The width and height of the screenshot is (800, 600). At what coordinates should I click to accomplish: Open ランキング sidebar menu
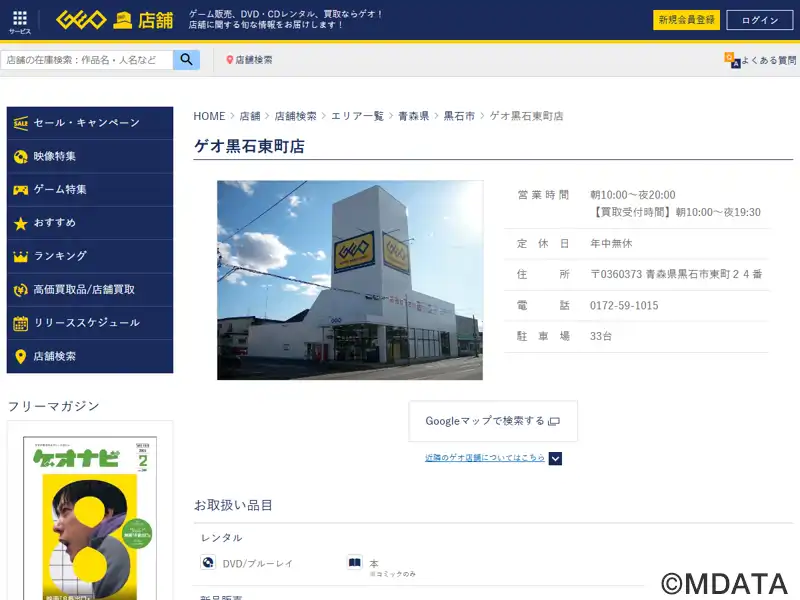pyautogui.click(x=90, y=256)
